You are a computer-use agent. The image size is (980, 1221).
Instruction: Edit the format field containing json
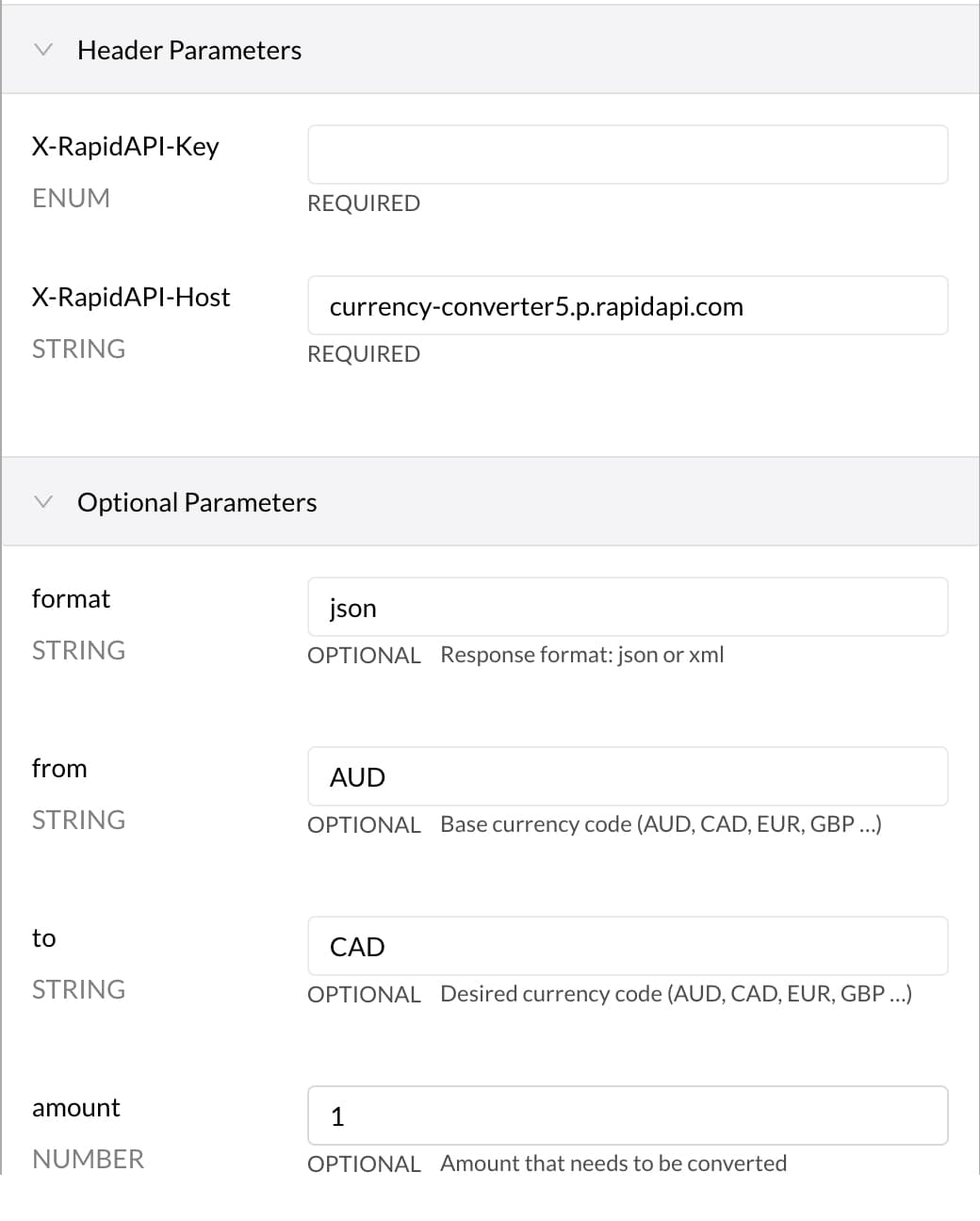[628, 607]
